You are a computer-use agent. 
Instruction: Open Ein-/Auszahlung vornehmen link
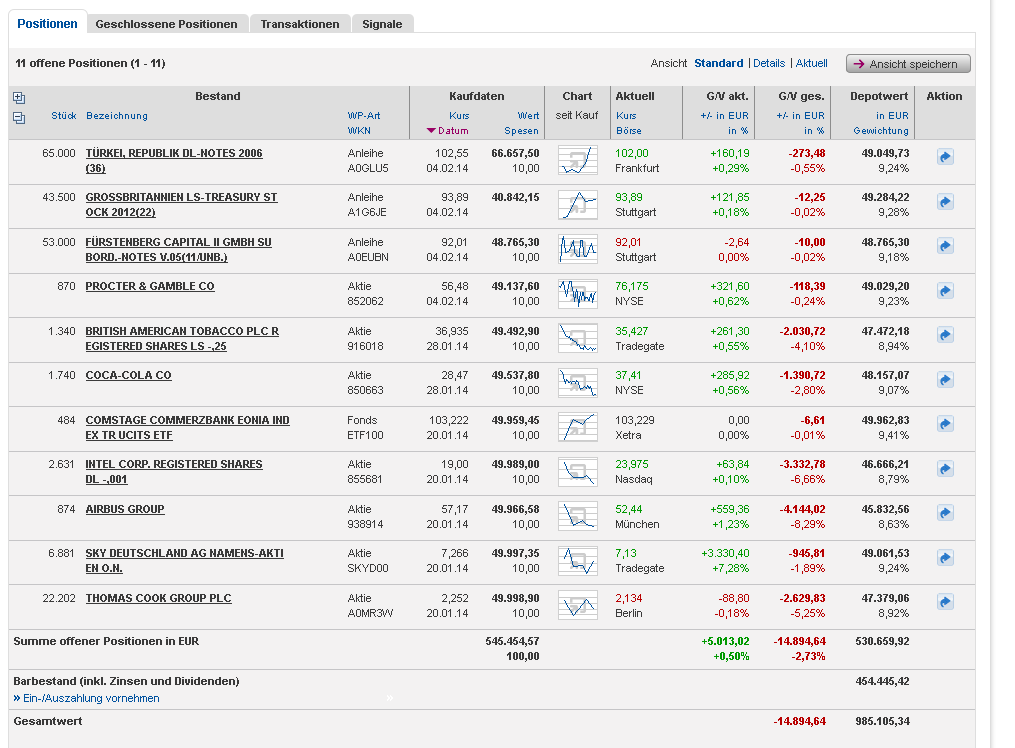pyautogui.click(x=91, y=698)
